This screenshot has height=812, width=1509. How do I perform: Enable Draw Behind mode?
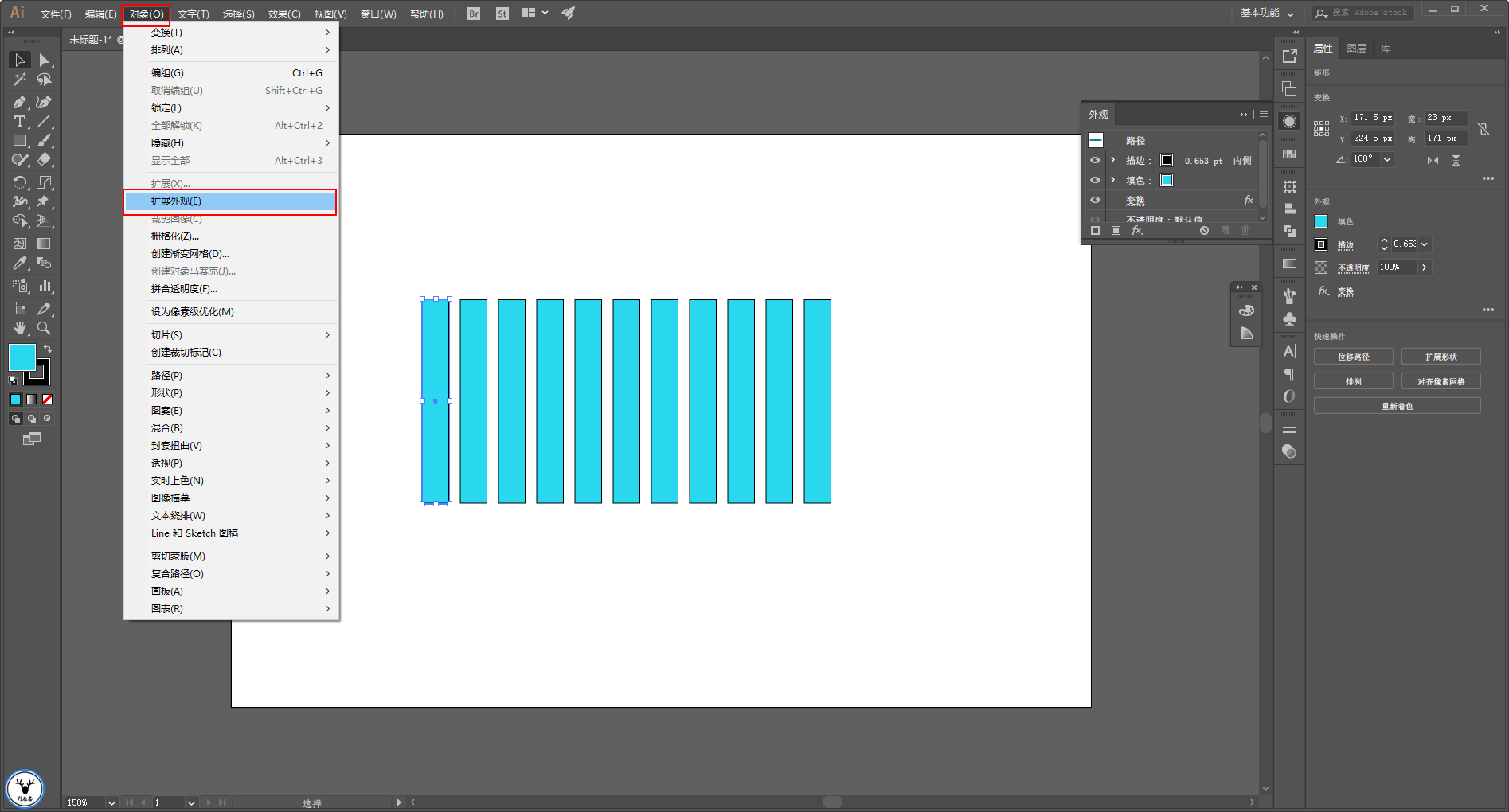[x=32, y=418]
